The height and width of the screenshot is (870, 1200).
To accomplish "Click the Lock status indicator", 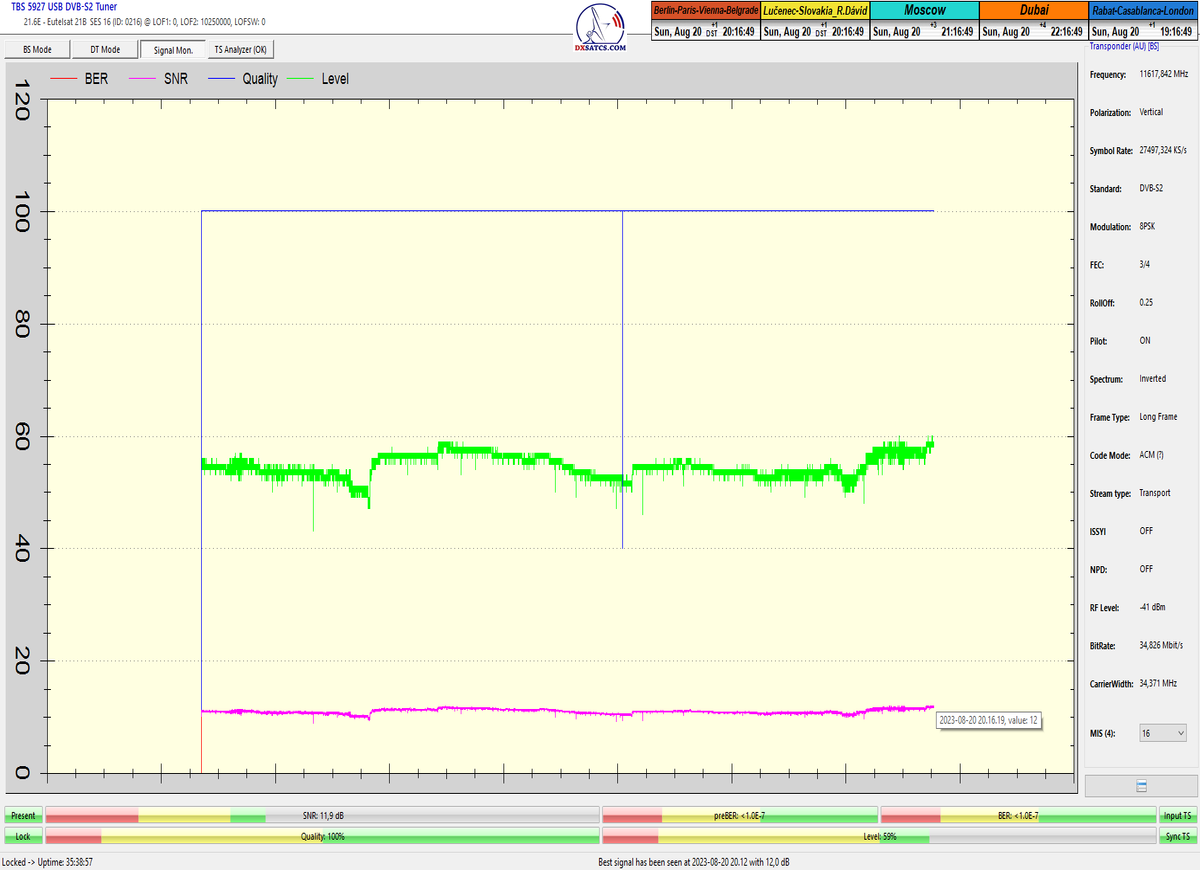I will point(23,836).
